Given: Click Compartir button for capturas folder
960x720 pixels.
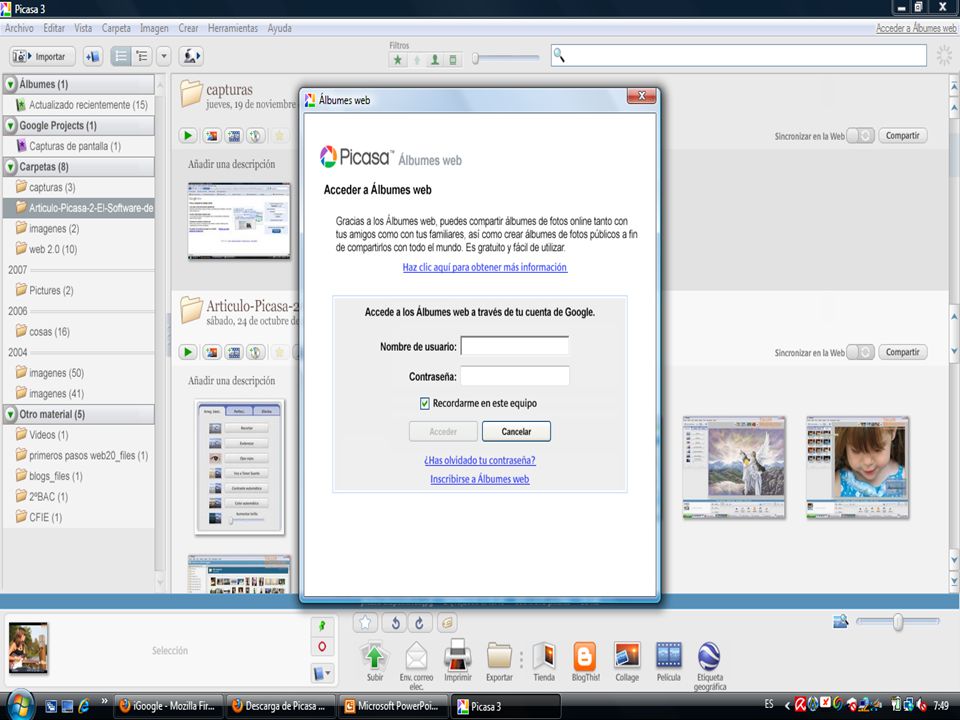Looking at the screenshot, I should pos(902,135).
